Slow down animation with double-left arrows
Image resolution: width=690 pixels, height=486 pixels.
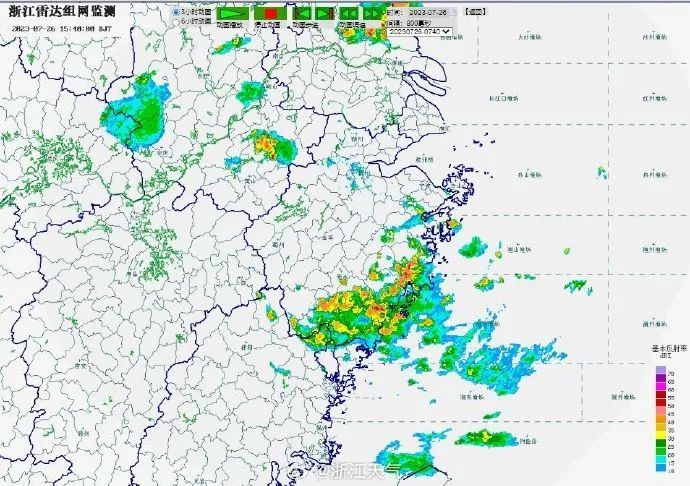349,14
